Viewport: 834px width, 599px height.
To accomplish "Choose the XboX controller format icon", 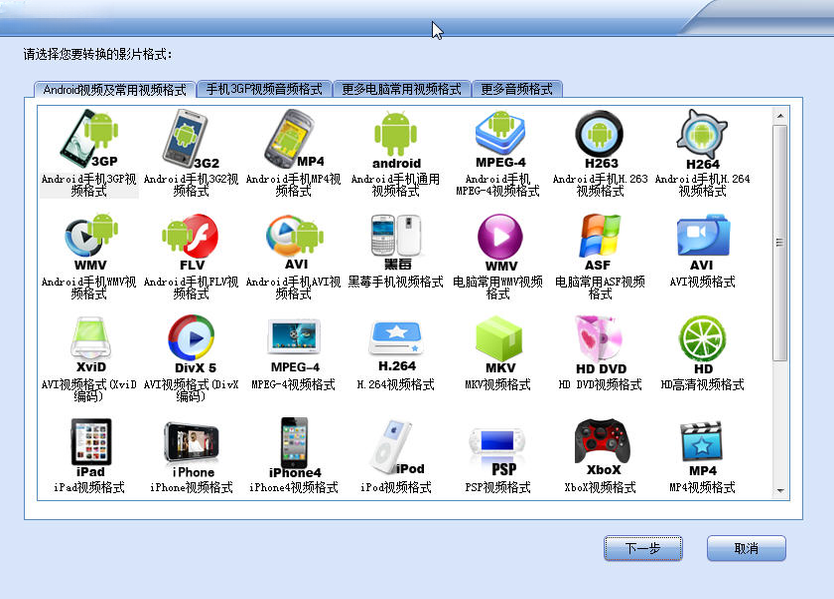I will [x=602, y=447].
